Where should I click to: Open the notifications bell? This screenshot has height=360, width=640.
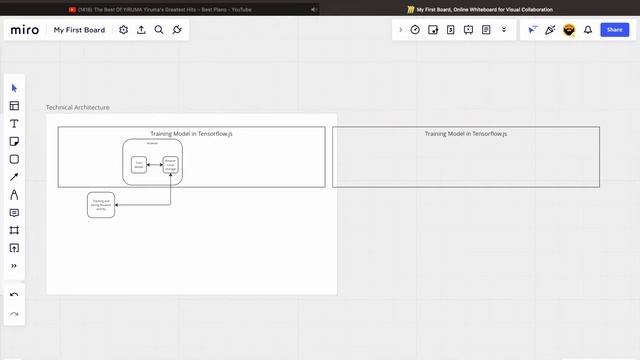pyautogui.click(x=588, y=30)
